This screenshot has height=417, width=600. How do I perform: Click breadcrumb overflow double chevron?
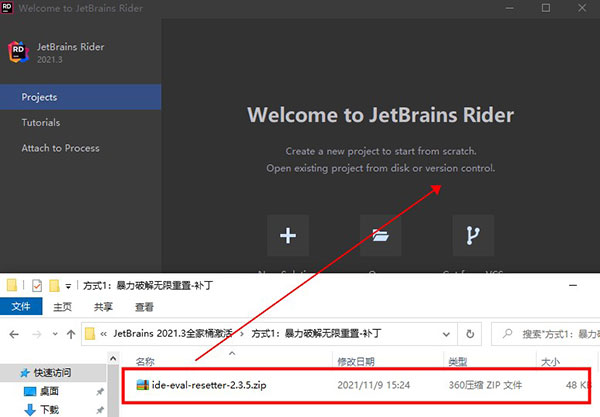point(103,334)
